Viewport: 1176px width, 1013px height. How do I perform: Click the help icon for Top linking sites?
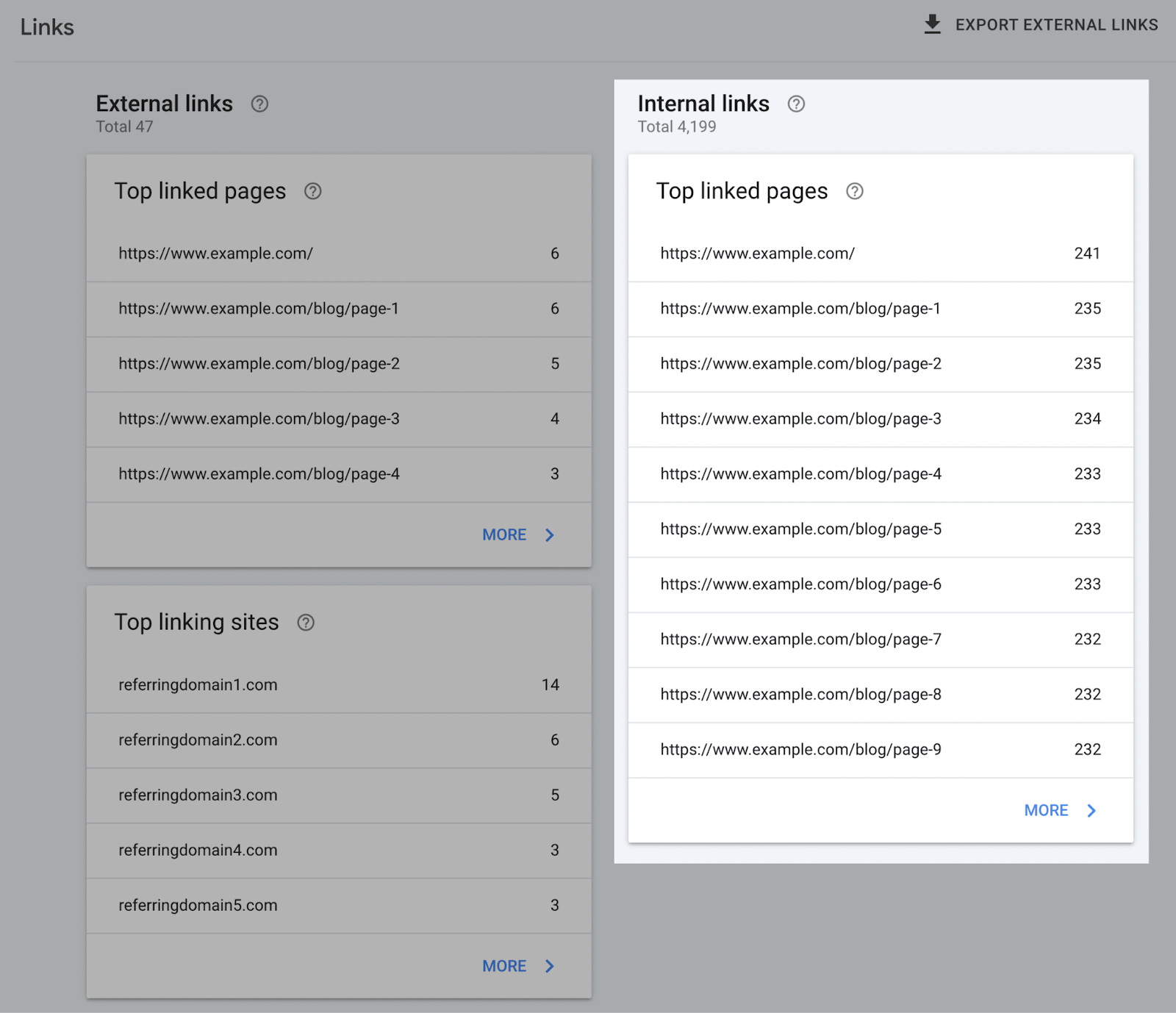[306, 623]
